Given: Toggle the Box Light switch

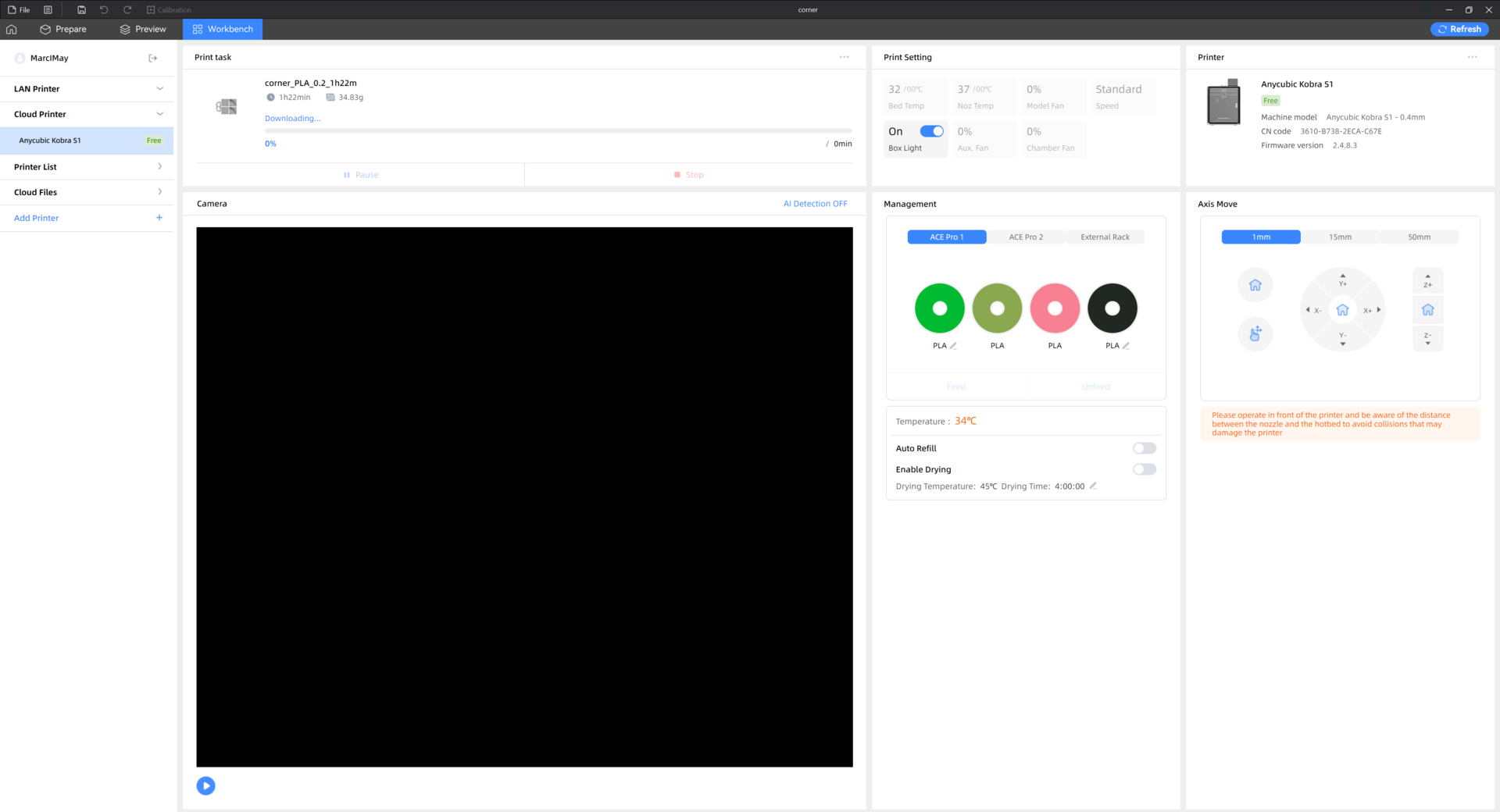Looking at the screenshot, I should (932, 131).
